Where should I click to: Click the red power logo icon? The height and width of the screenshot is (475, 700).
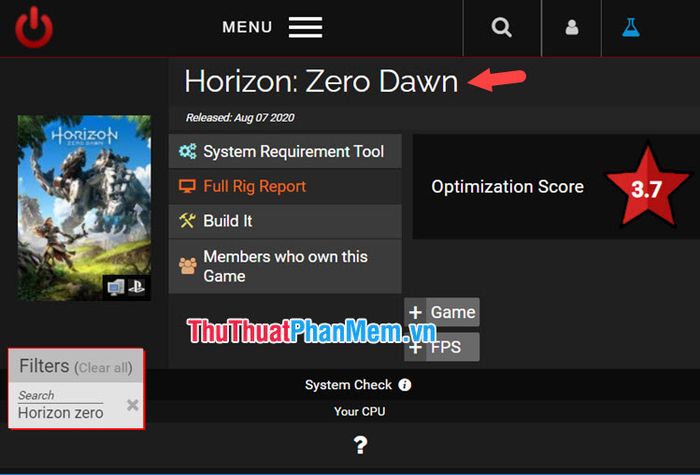tap(34, 27)
